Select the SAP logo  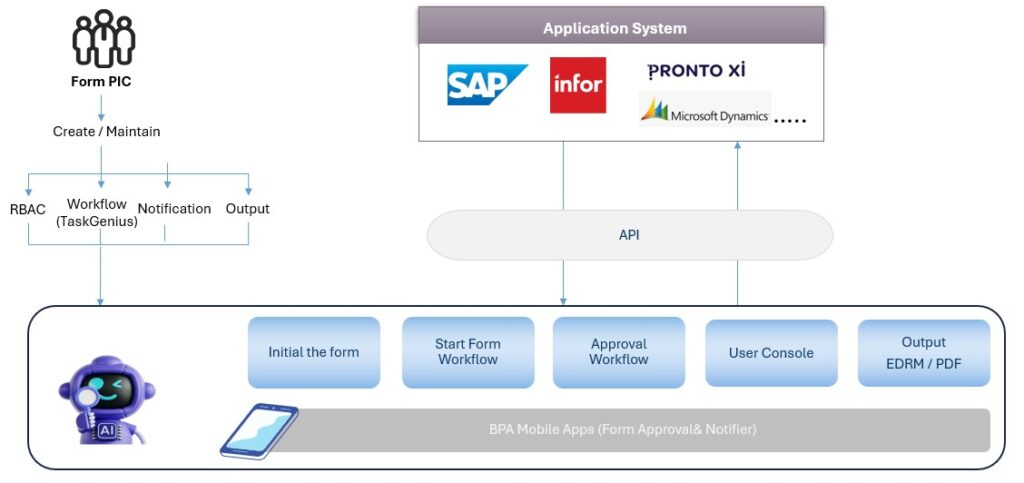click(487, 85)
